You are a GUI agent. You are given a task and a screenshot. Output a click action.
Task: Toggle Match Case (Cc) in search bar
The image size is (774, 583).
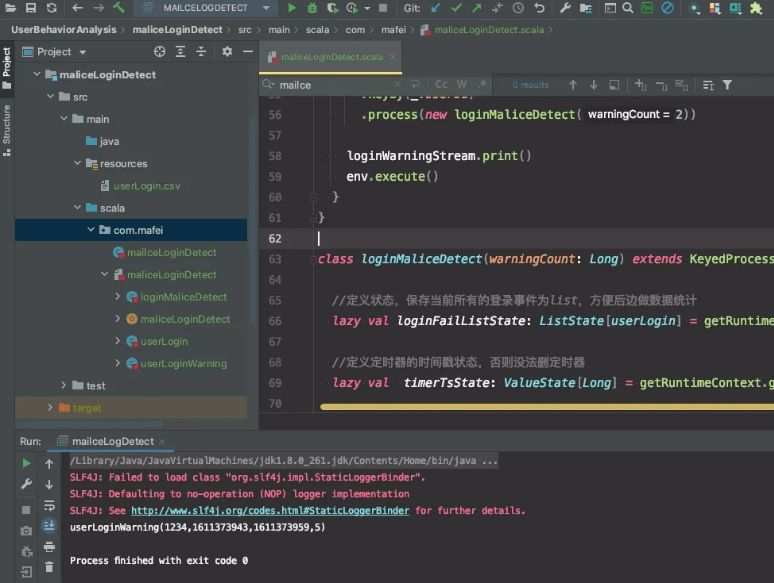click(441, 85)
